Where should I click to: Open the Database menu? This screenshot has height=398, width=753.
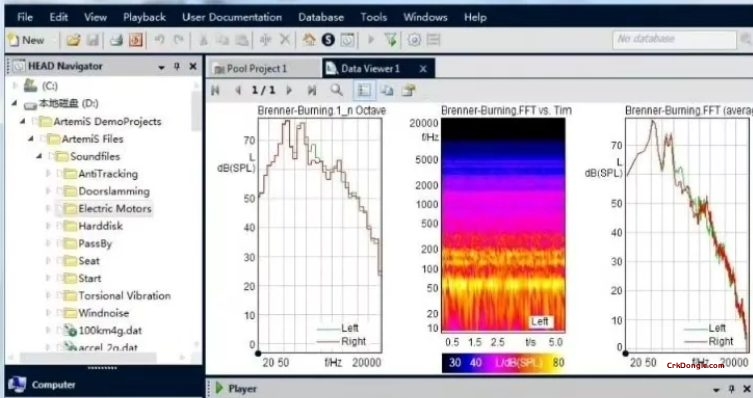pos(321,17)
